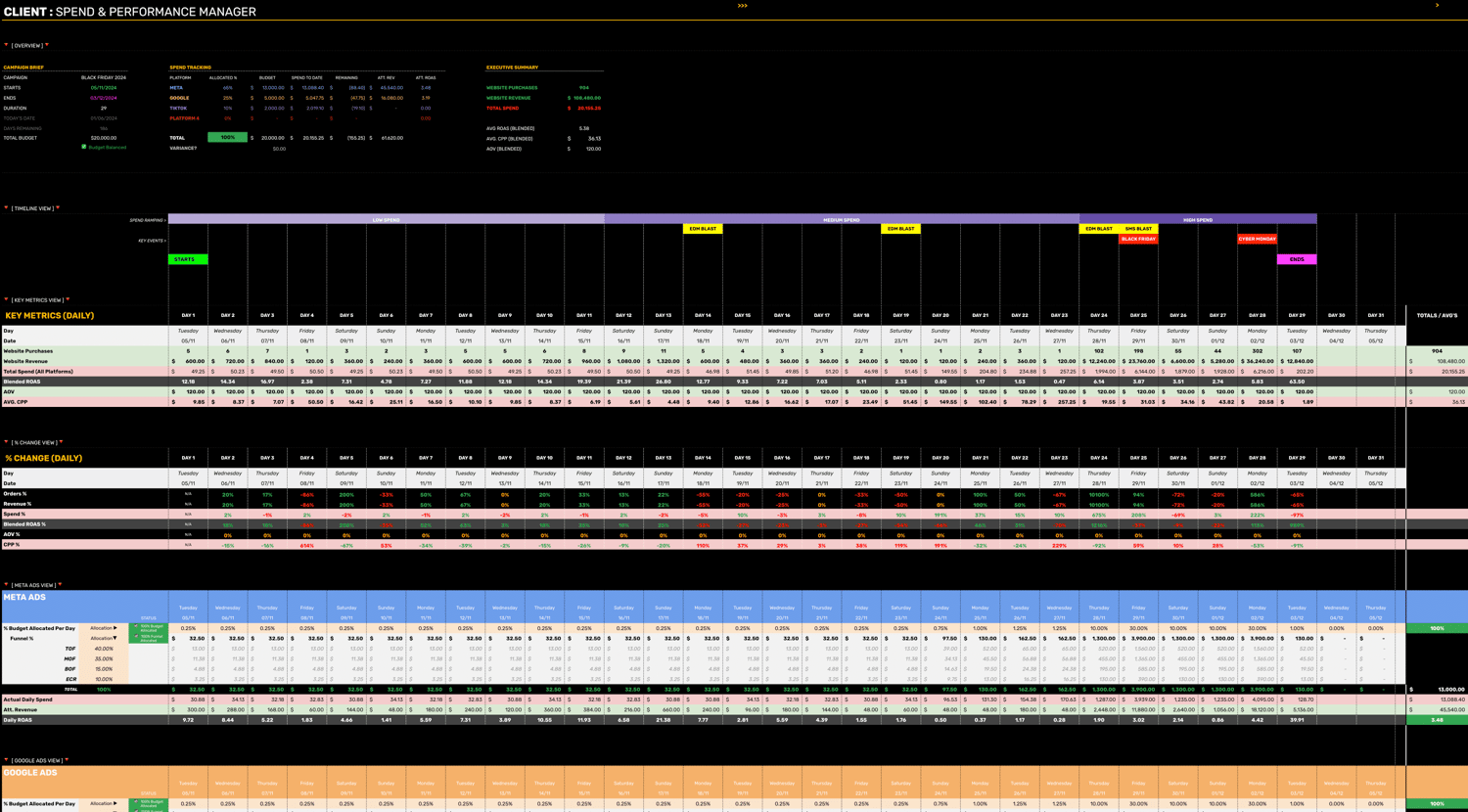Collapse Google Ads View with its left triangle
The image size is (1468, 812).
6,760
